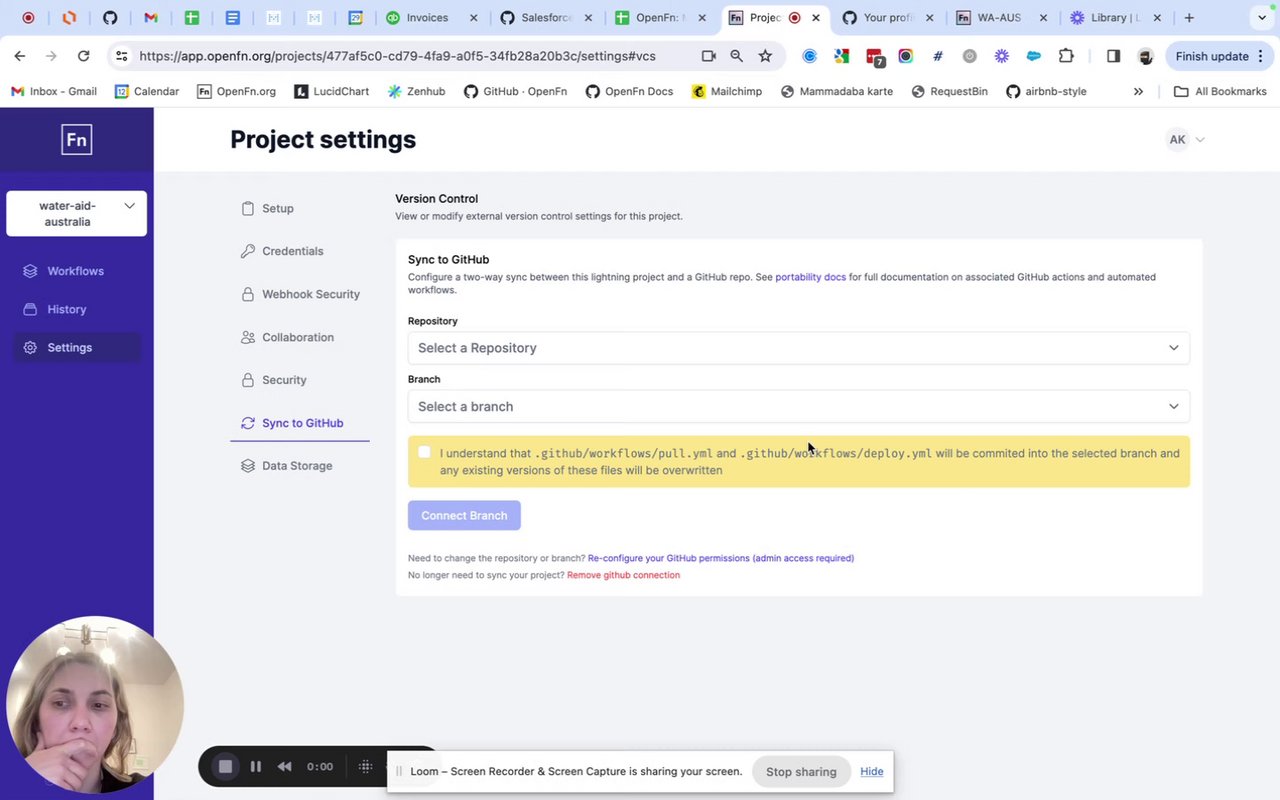
Task: Tick the workflow overwrite acknowledgement checkbox
Action: point(425,453)
